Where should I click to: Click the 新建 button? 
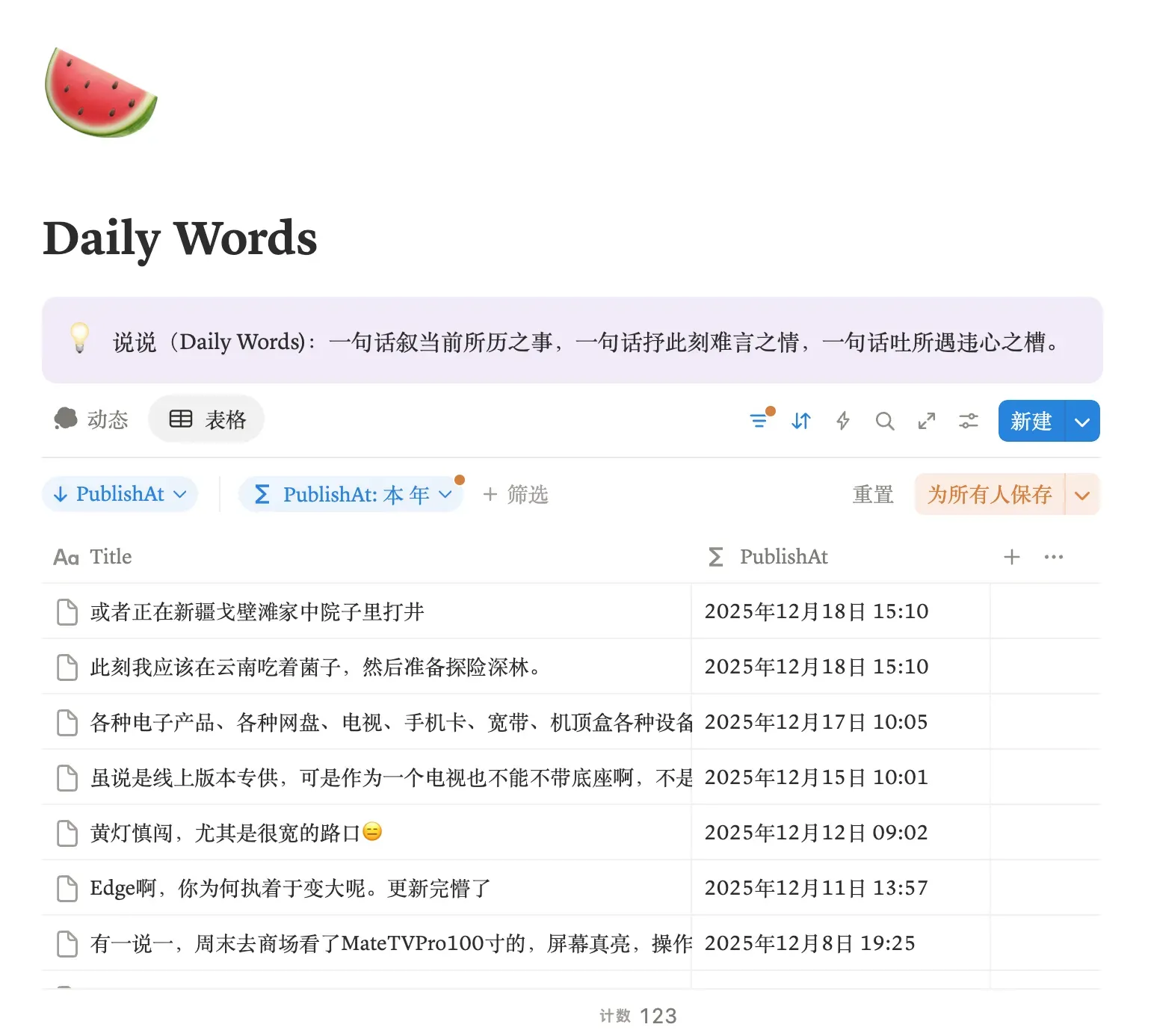pos(1031,422)
